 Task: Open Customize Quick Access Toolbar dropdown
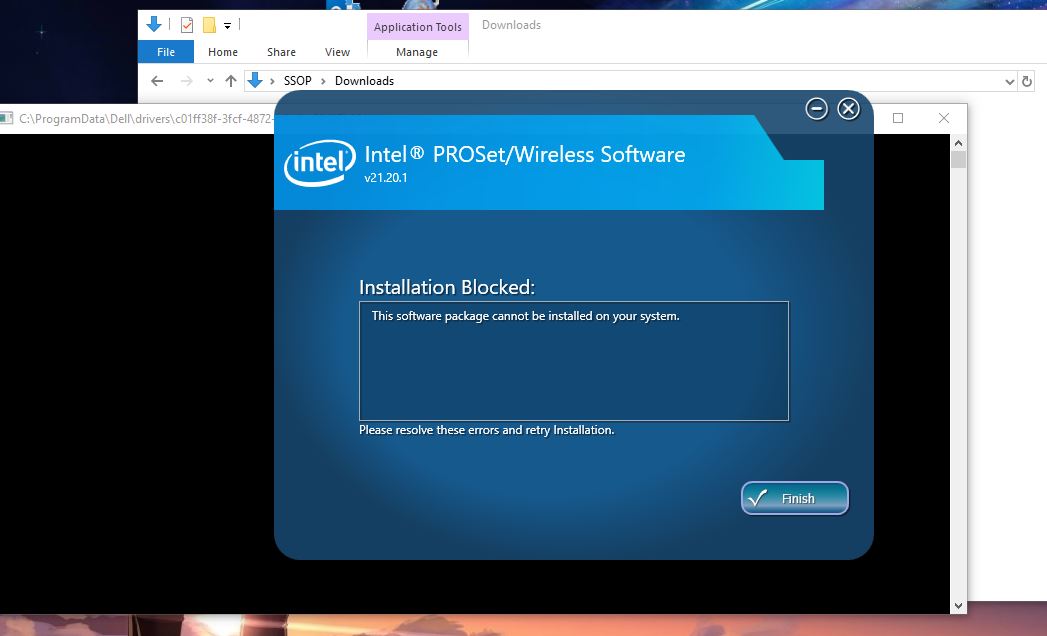click(227, 25)
